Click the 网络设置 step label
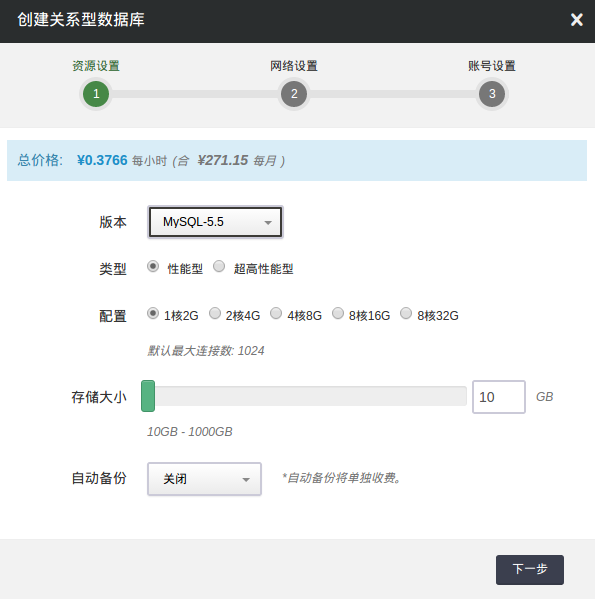The height and width of the screenshot is (599, 595). pos(294,66)
